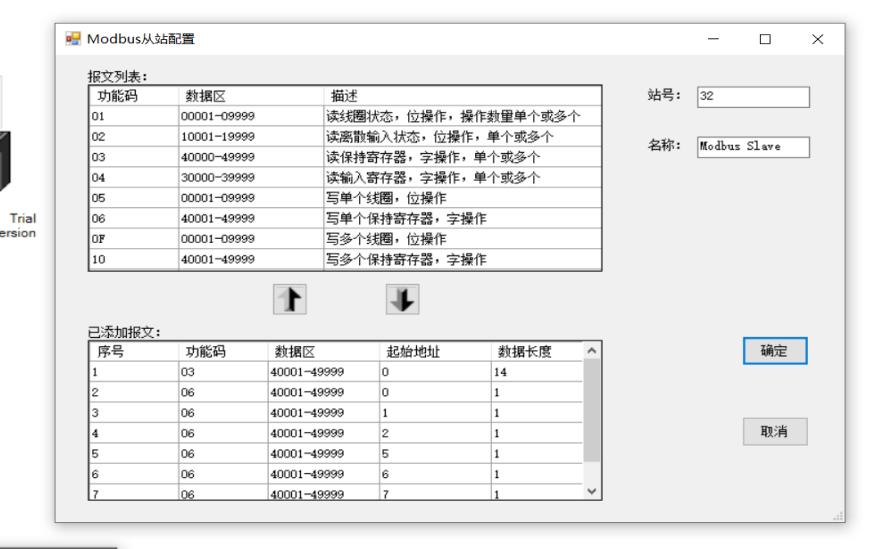Screen dimensions: 874x549
Task: Click 写单个保持寄存器 description cell
Action: [x=462, y=218]
